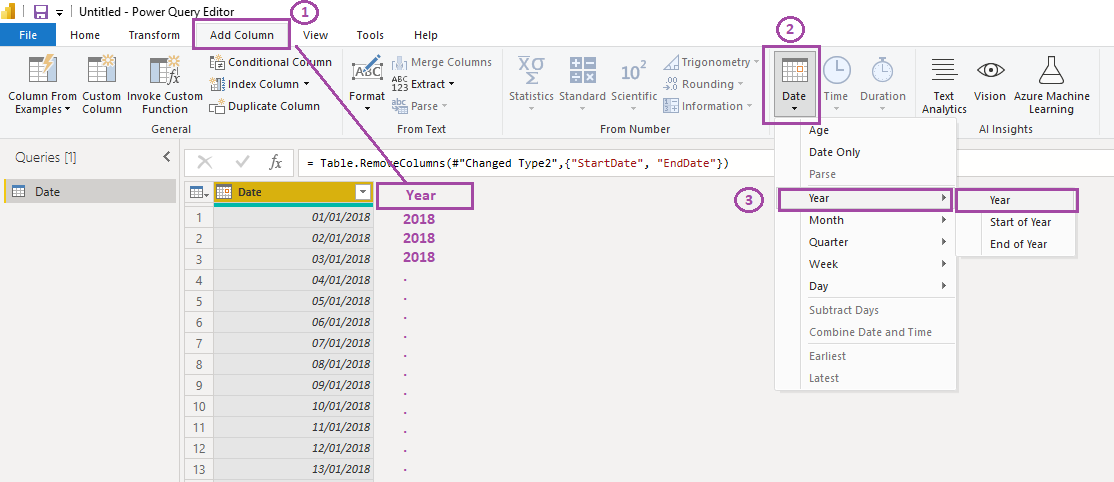The image size is (1114, 482).
Task: Click Invoke Custom Function icon
Action: click(x=164, y=70)
